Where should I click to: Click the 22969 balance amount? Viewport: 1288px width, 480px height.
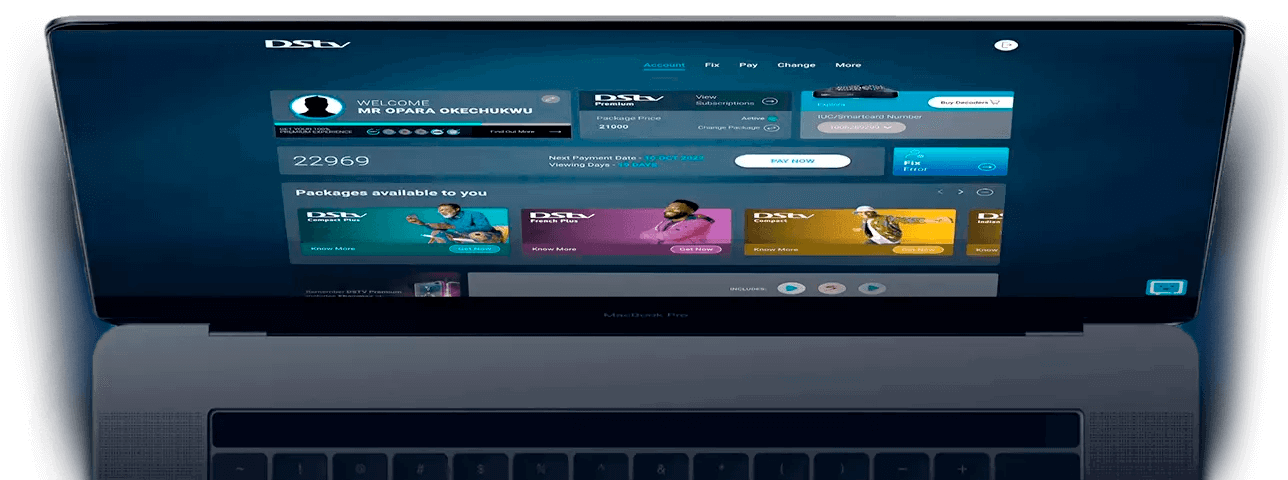(x=331, y=161)
